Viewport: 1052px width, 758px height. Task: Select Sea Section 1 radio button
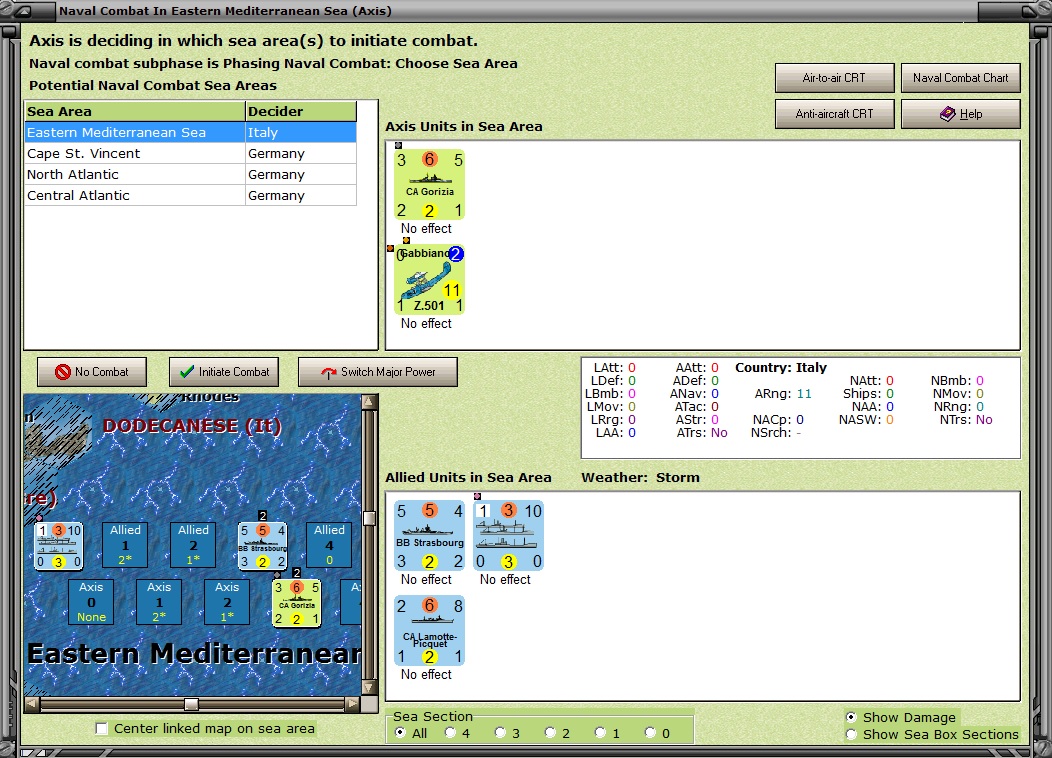[x=600, y=733]
